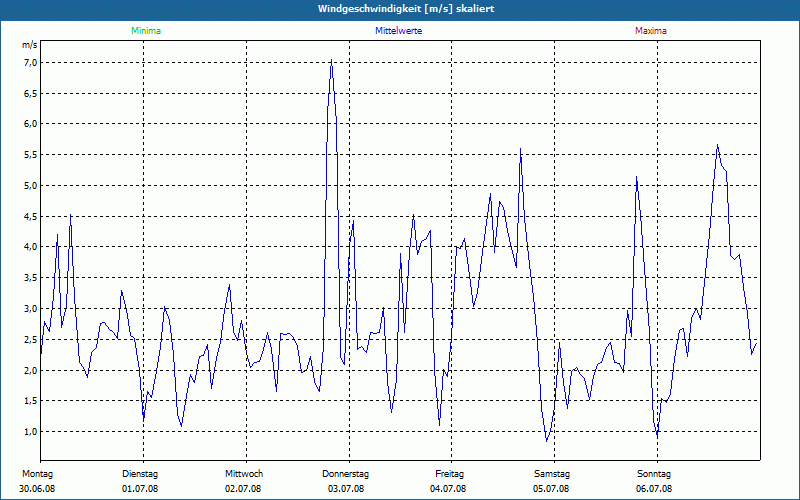Click the 3,5 y-axis value
The width and height of the screenshot is (800, 500).
[x=31, y=278]
